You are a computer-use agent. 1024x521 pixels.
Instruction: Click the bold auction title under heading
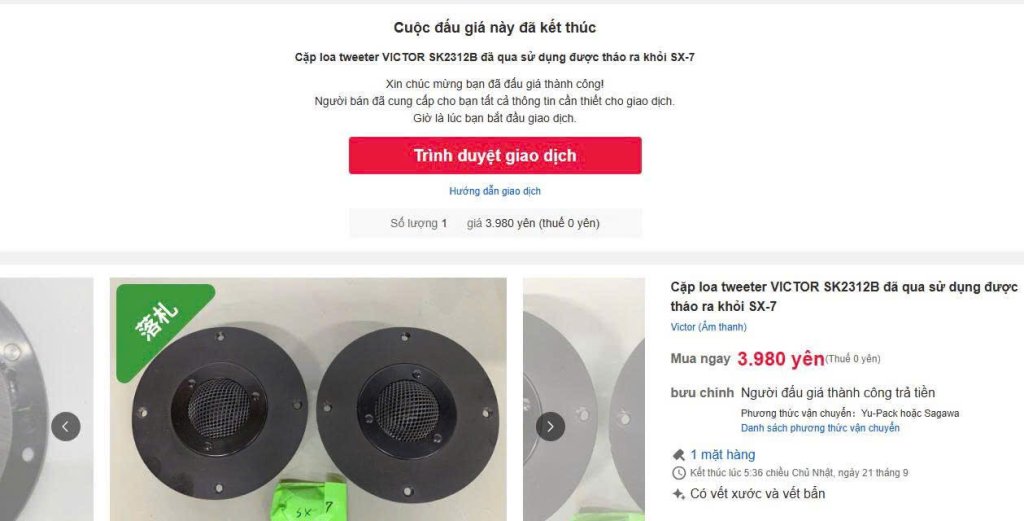coord(494,57)
